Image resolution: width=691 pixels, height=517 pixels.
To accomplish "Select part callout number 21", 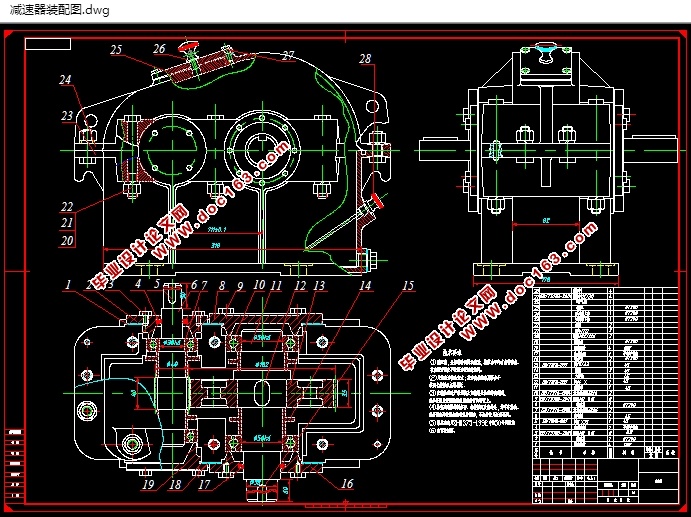I will pos(67,223).
